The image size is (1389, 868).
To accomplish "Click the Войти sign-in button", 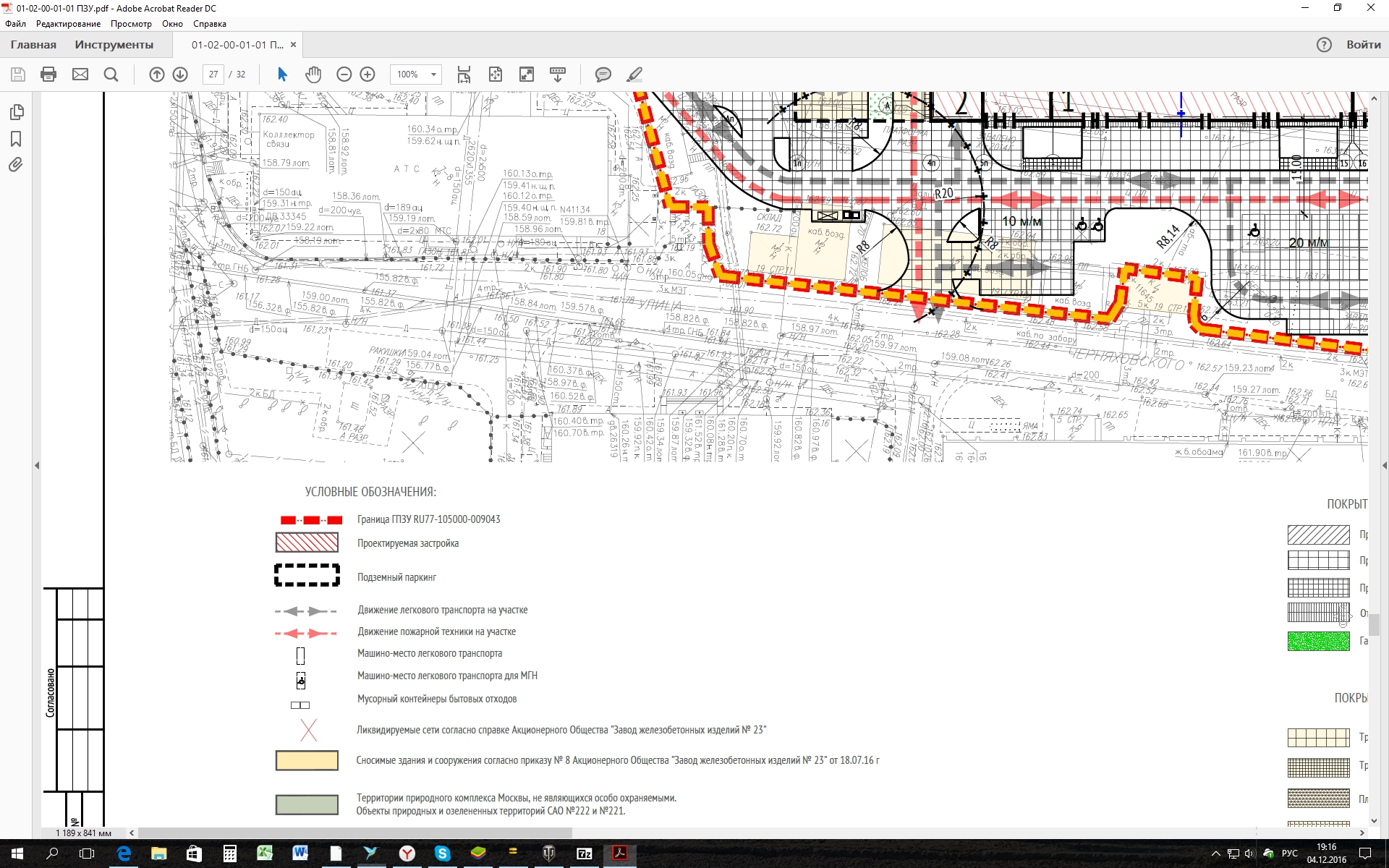I will (1363, 45).
